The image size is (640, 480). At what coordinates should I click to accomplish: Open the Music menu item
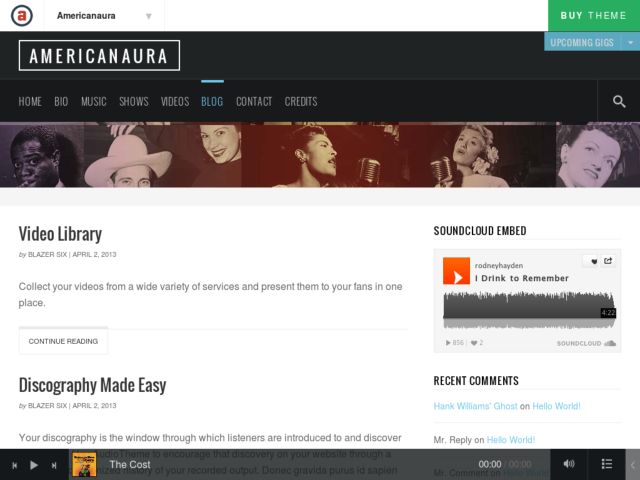tap(93, 101)
